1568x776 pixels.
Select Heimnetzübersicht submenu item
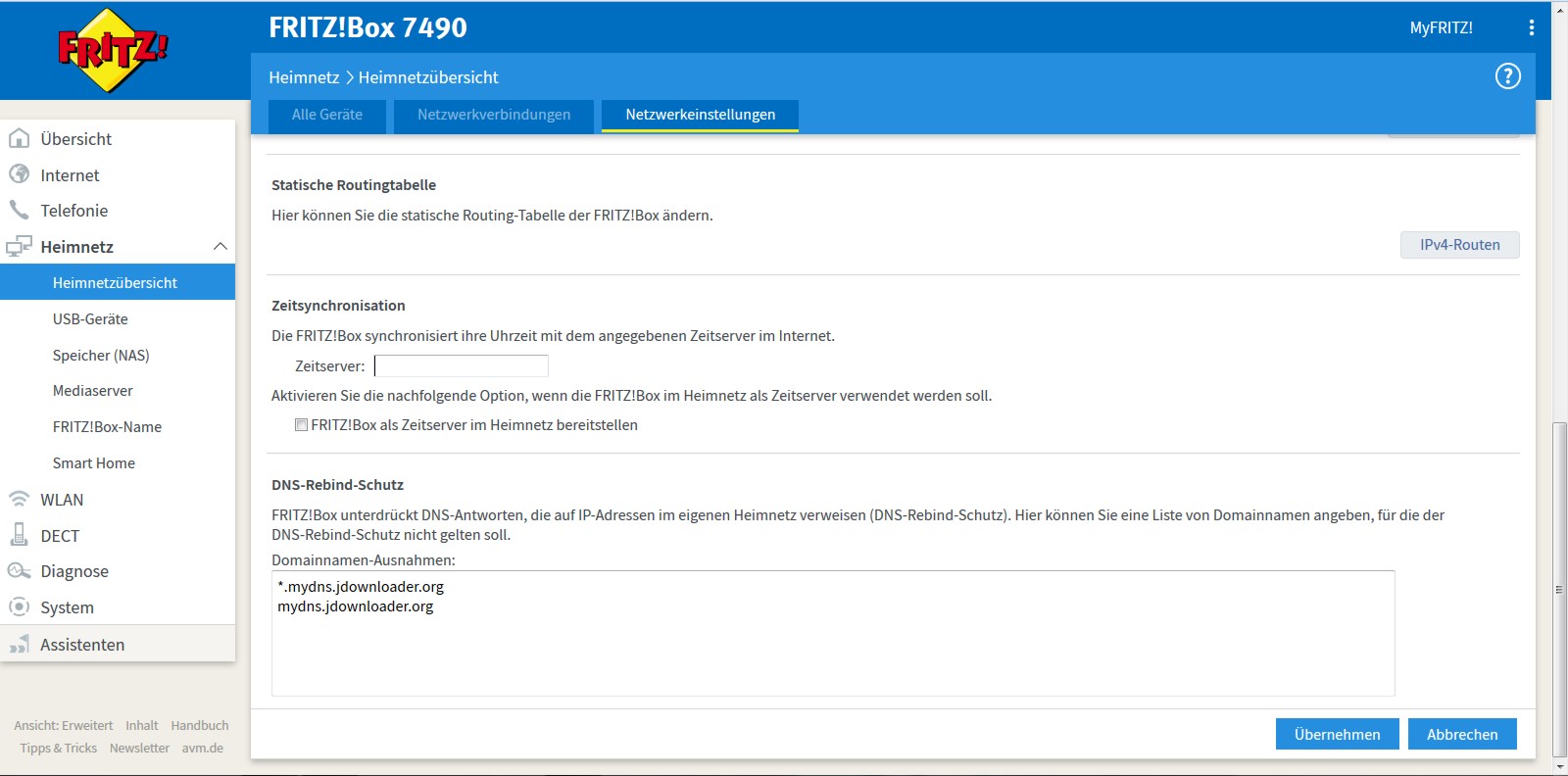(x=118, y=282)
